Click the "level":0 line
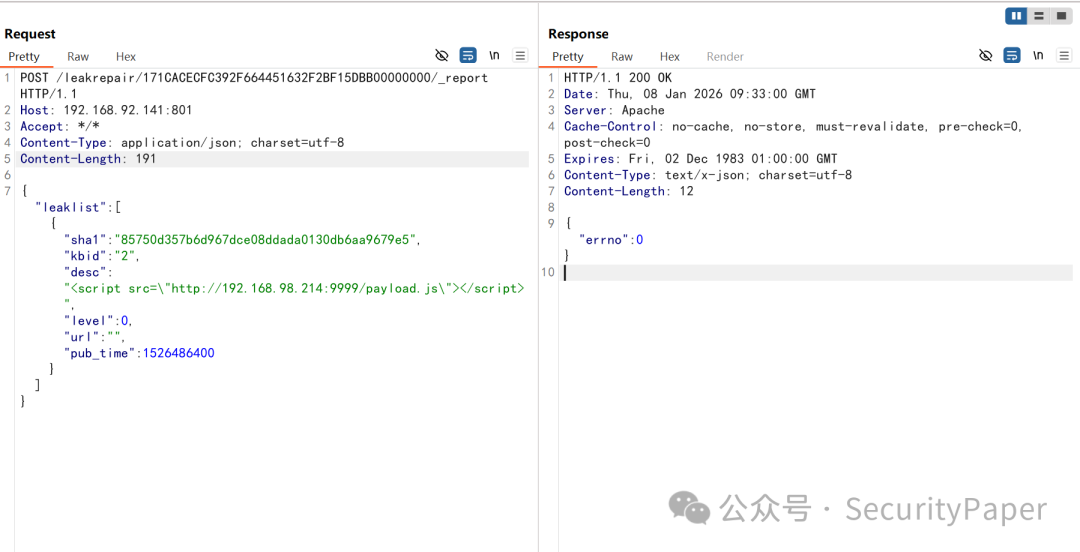 (98, 320)
